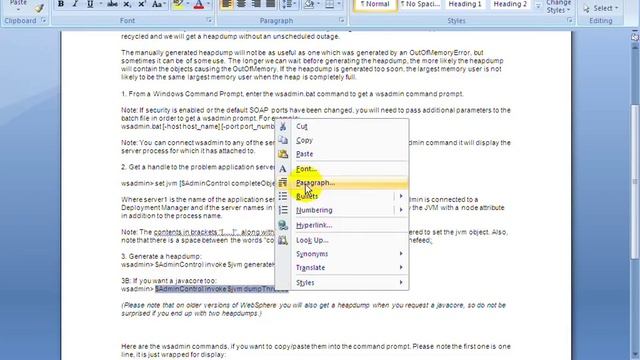The height and width of the screenshot is (360, 640).
Task: Choose Copy from the context menu
Action: coord(342,140)
